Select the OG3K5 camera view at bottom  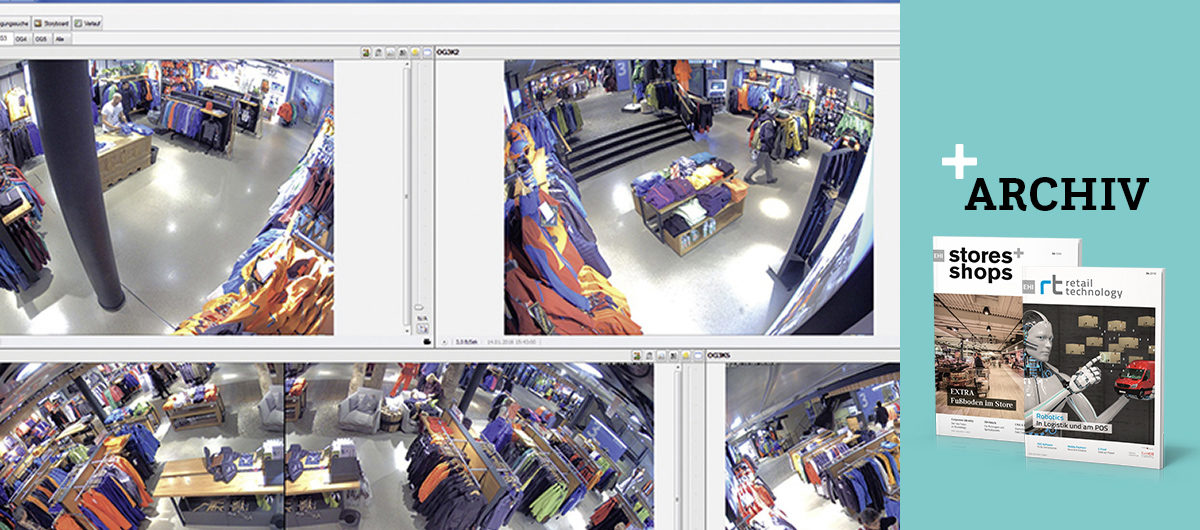pos(813,446)
